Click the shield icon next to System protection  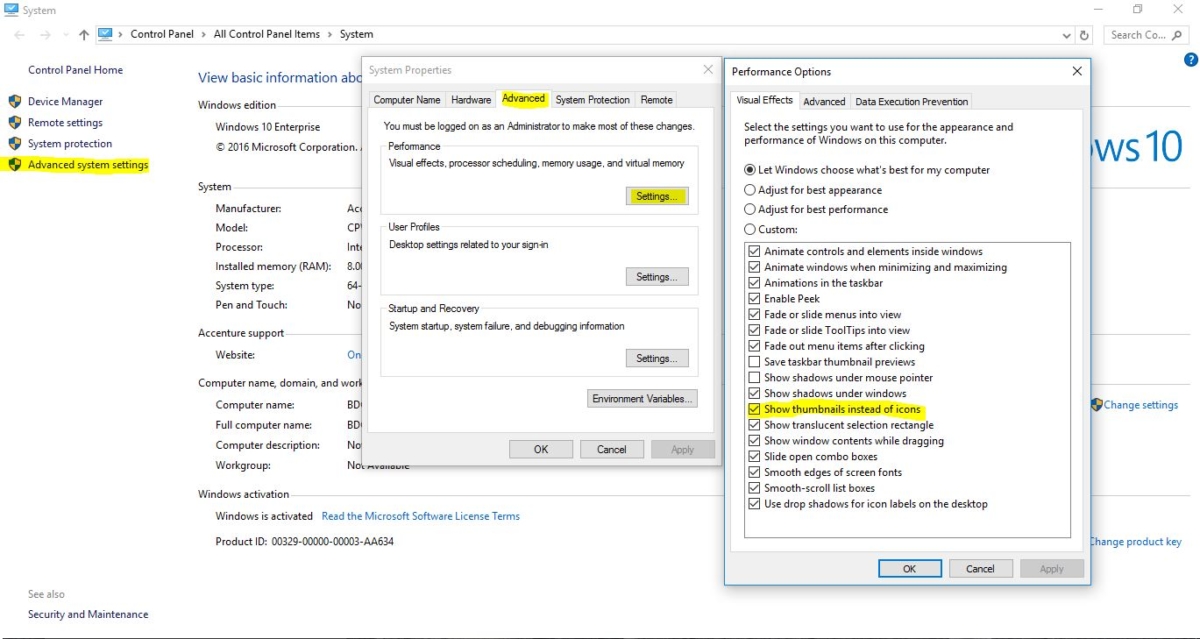[x=13, y=143]
